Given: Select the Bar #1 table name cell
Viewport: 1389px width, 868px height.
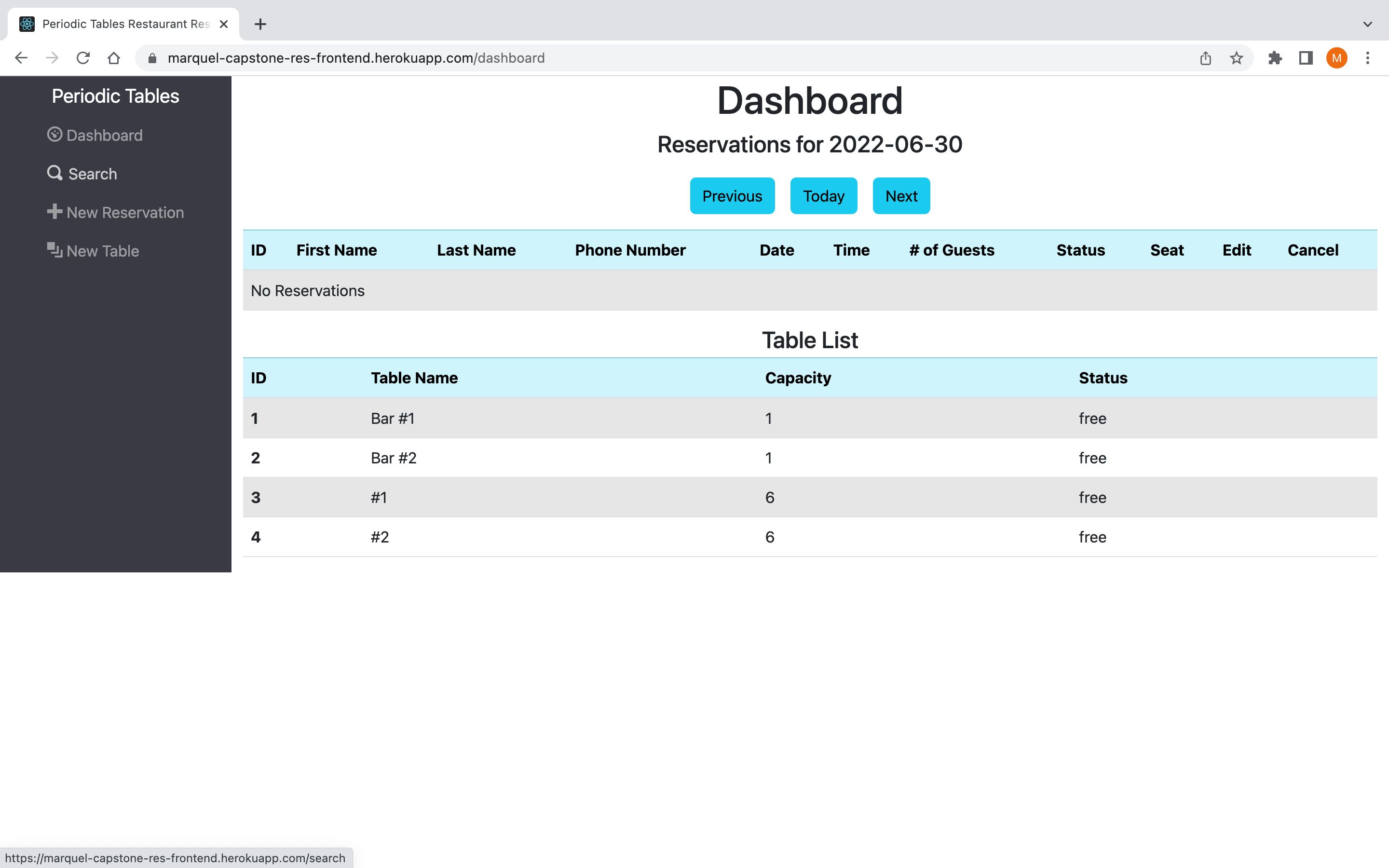Looking at the screenshot, I should [x=393, y=419].
